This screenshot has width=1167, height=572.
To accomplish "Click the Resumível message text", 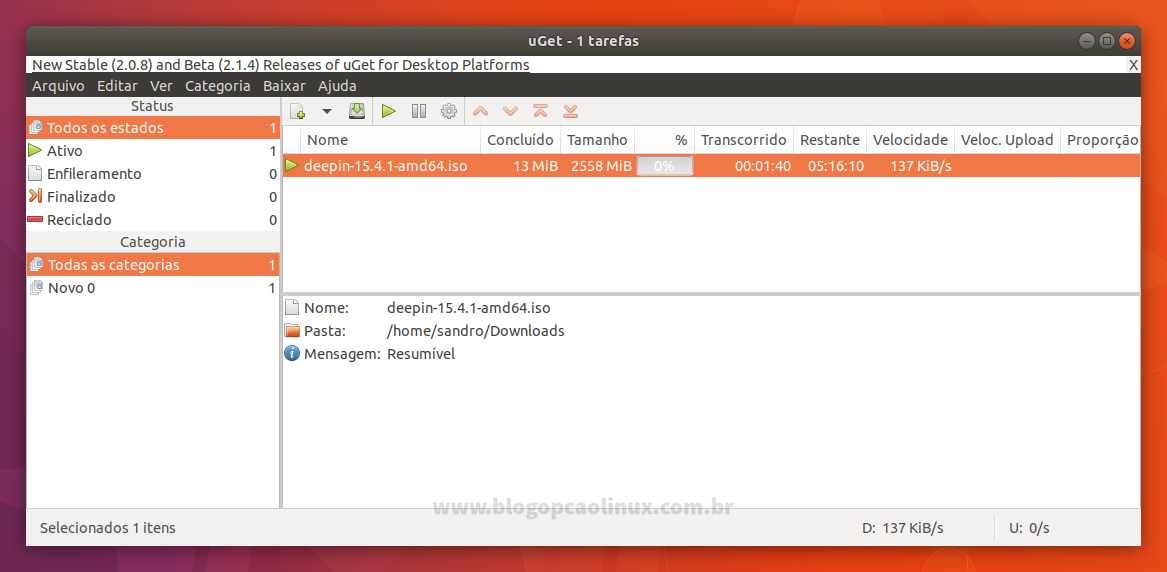I will pyautogui.click(x=421, y=354).
